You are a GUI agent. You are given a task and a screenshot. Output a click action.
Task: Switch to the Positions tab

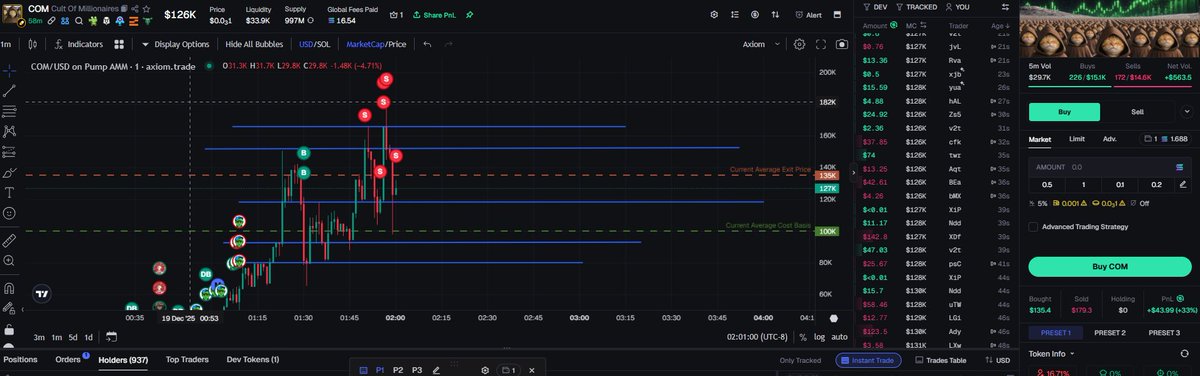(x=20, y=359)
